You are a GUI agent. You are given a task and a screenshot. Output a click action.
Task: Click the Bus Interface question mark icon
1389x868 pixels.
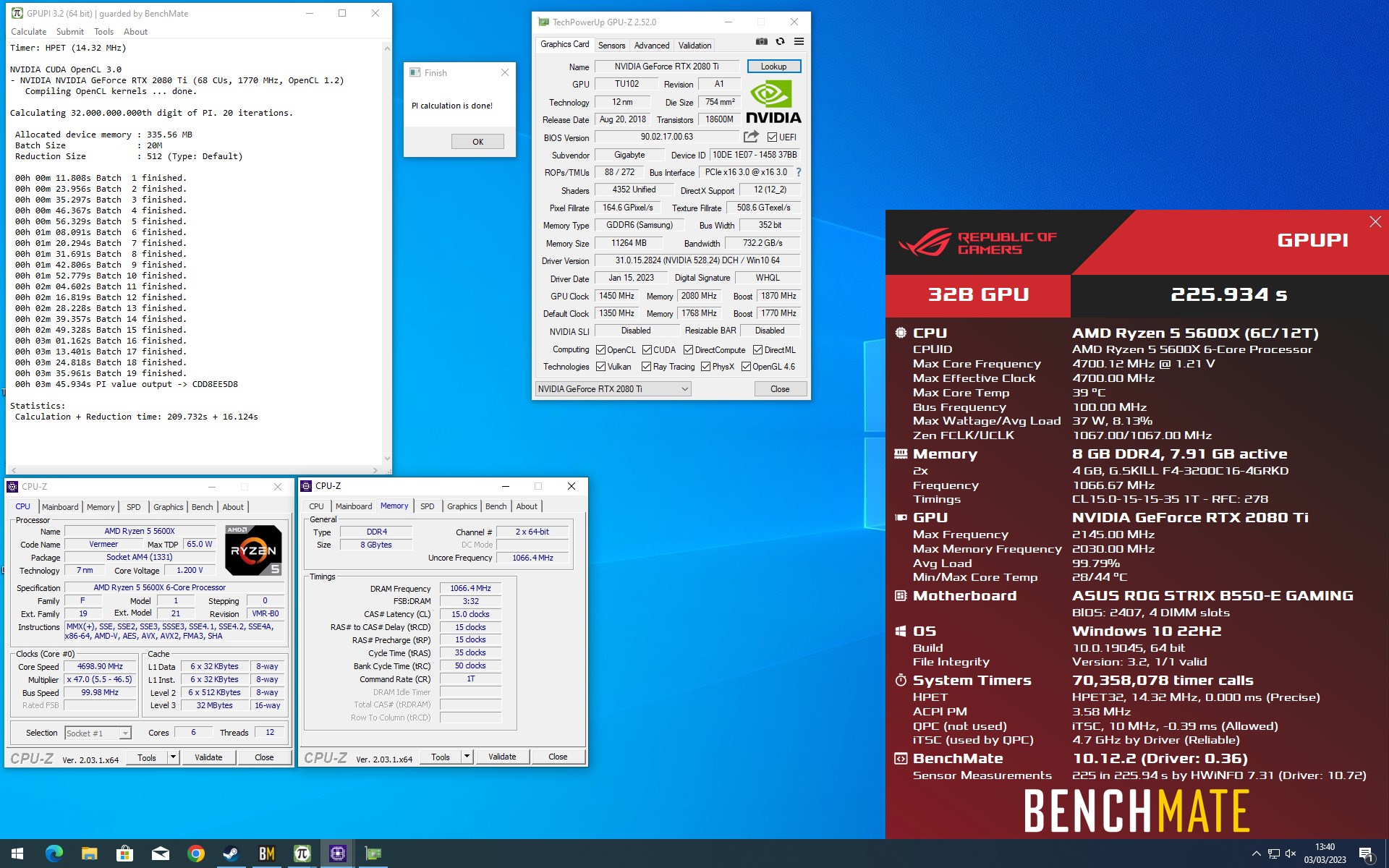pos(799,172)
